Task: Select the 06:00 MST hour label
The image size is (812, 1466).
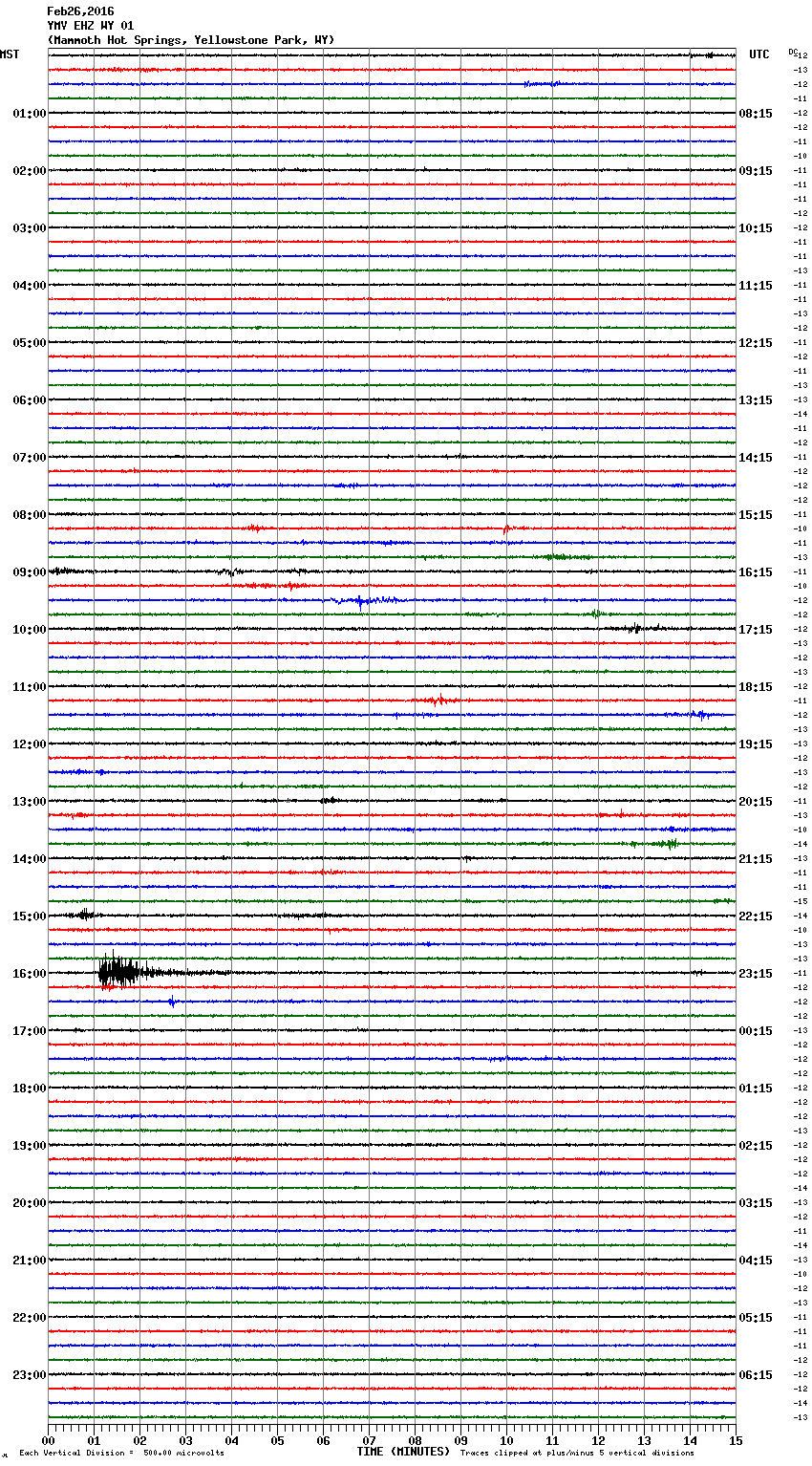Action: pos(30,400)
